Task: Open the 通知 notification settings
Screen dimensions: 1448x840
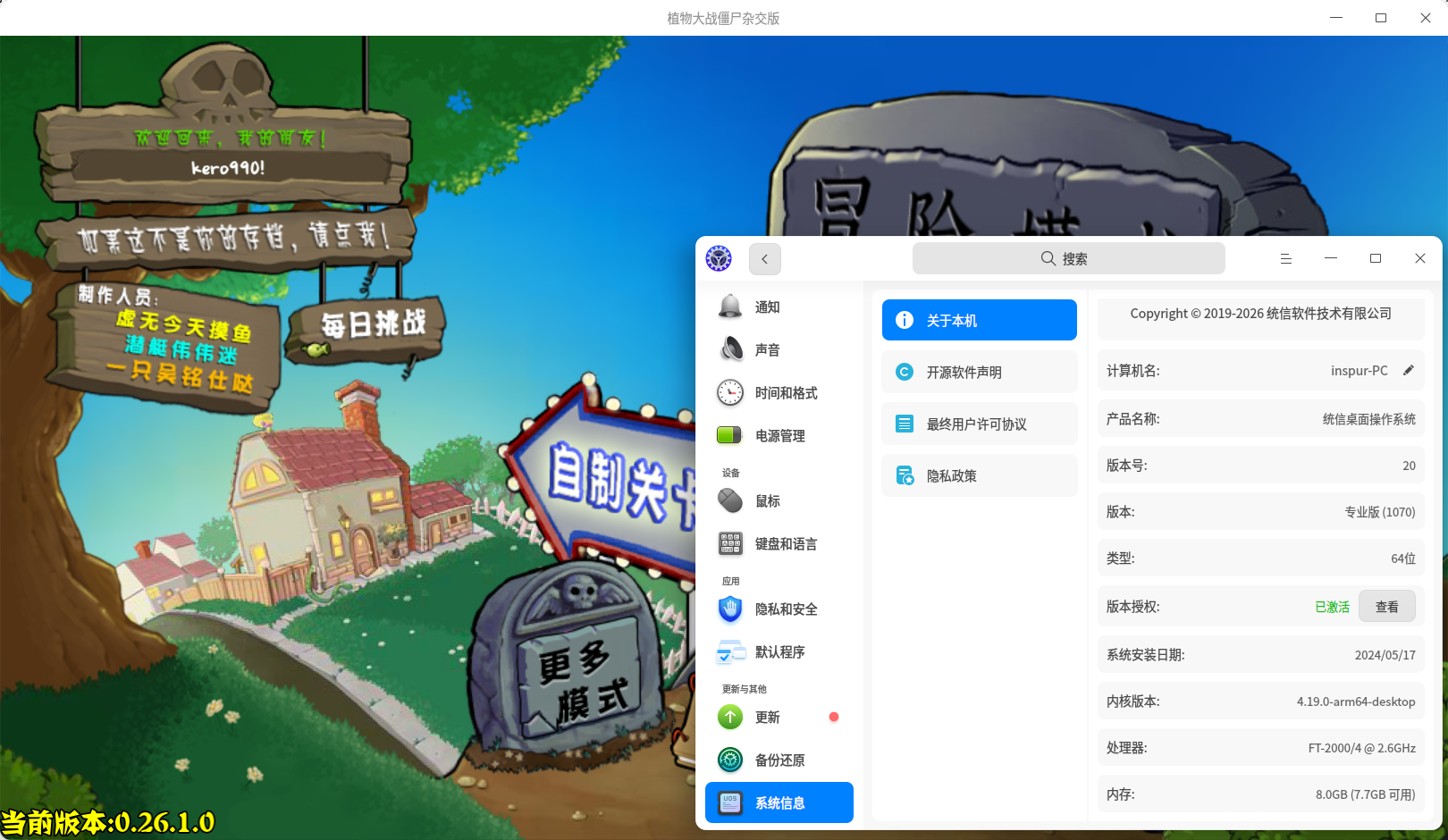Action: coord(779,307)
